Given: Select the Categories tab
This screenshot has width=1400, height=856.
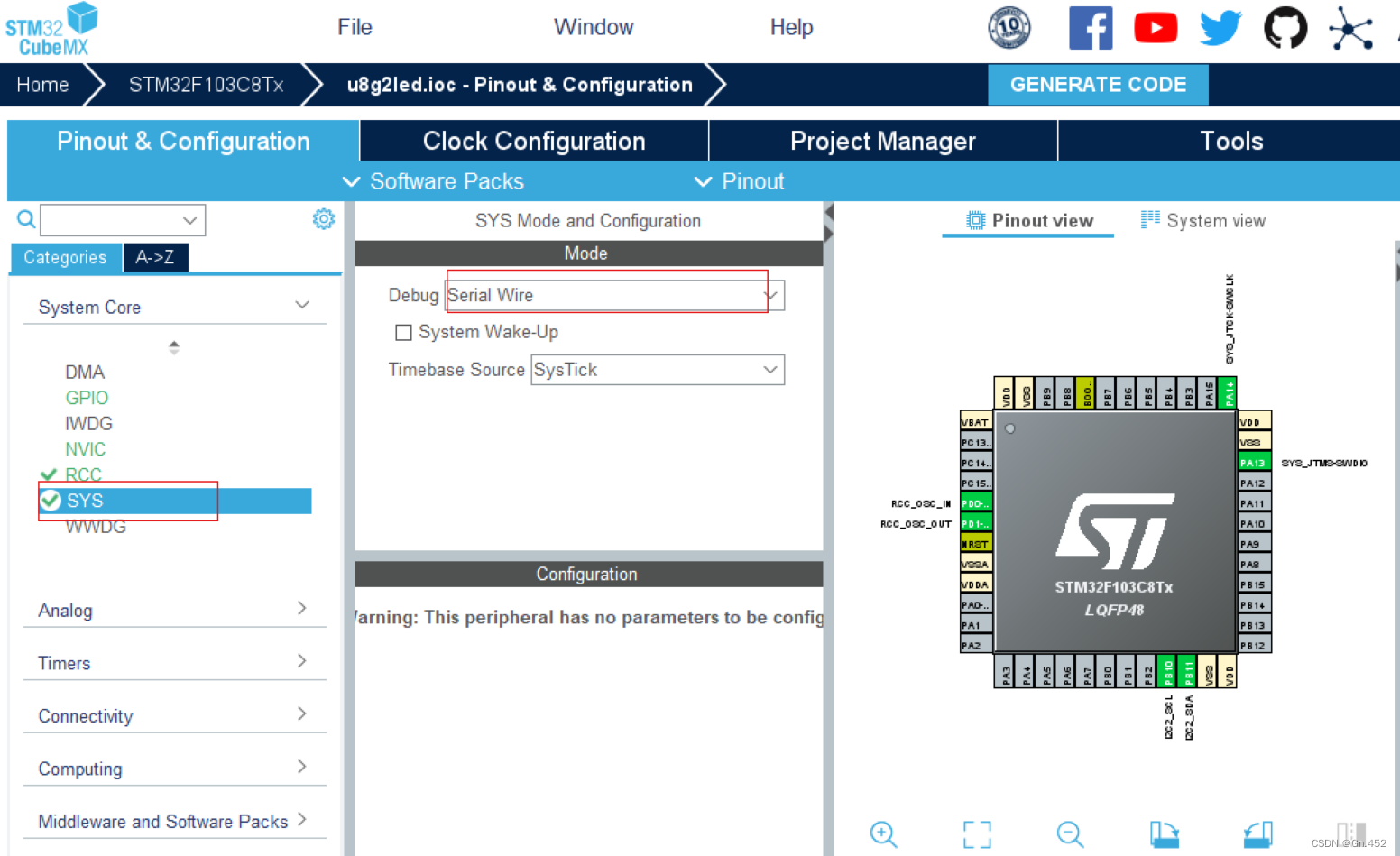Looking at the screenshot, I should 65,257.
